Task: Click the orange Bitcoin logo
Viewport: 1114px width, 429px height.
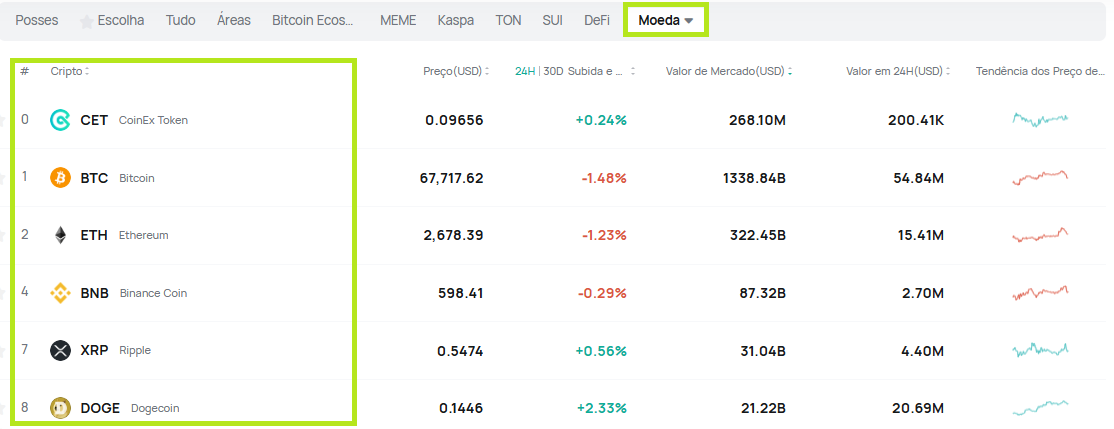Action: (60, 178)
